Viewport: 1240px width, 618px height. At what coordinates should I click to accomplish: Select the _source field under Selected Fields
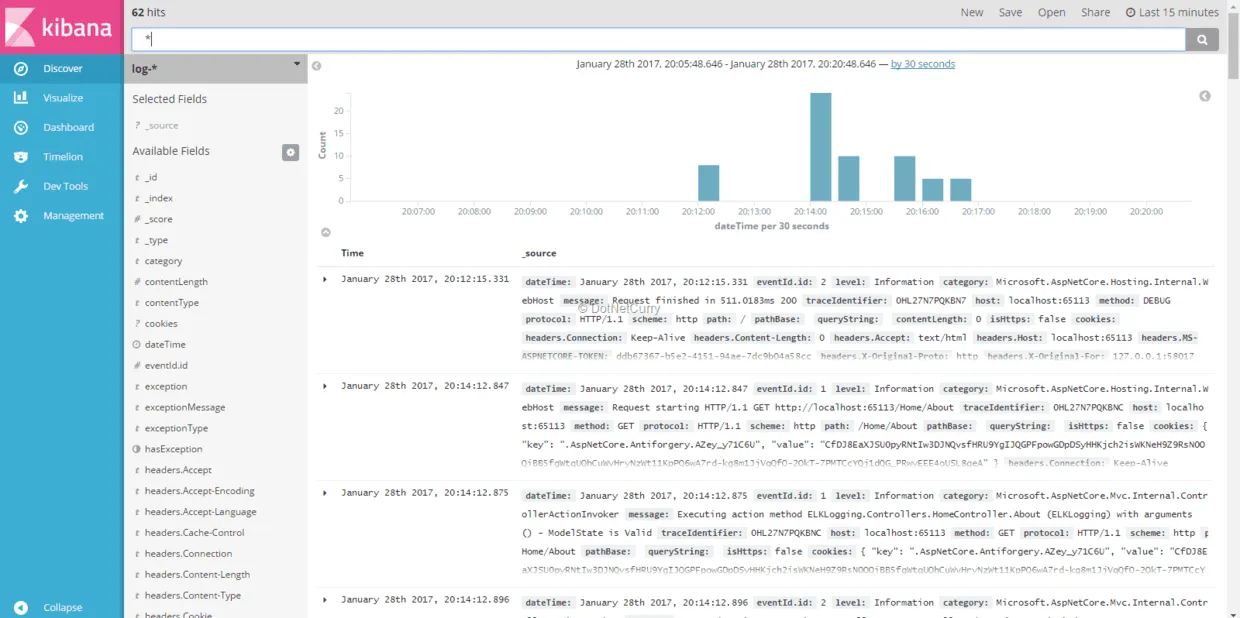(x=161, y=125)
